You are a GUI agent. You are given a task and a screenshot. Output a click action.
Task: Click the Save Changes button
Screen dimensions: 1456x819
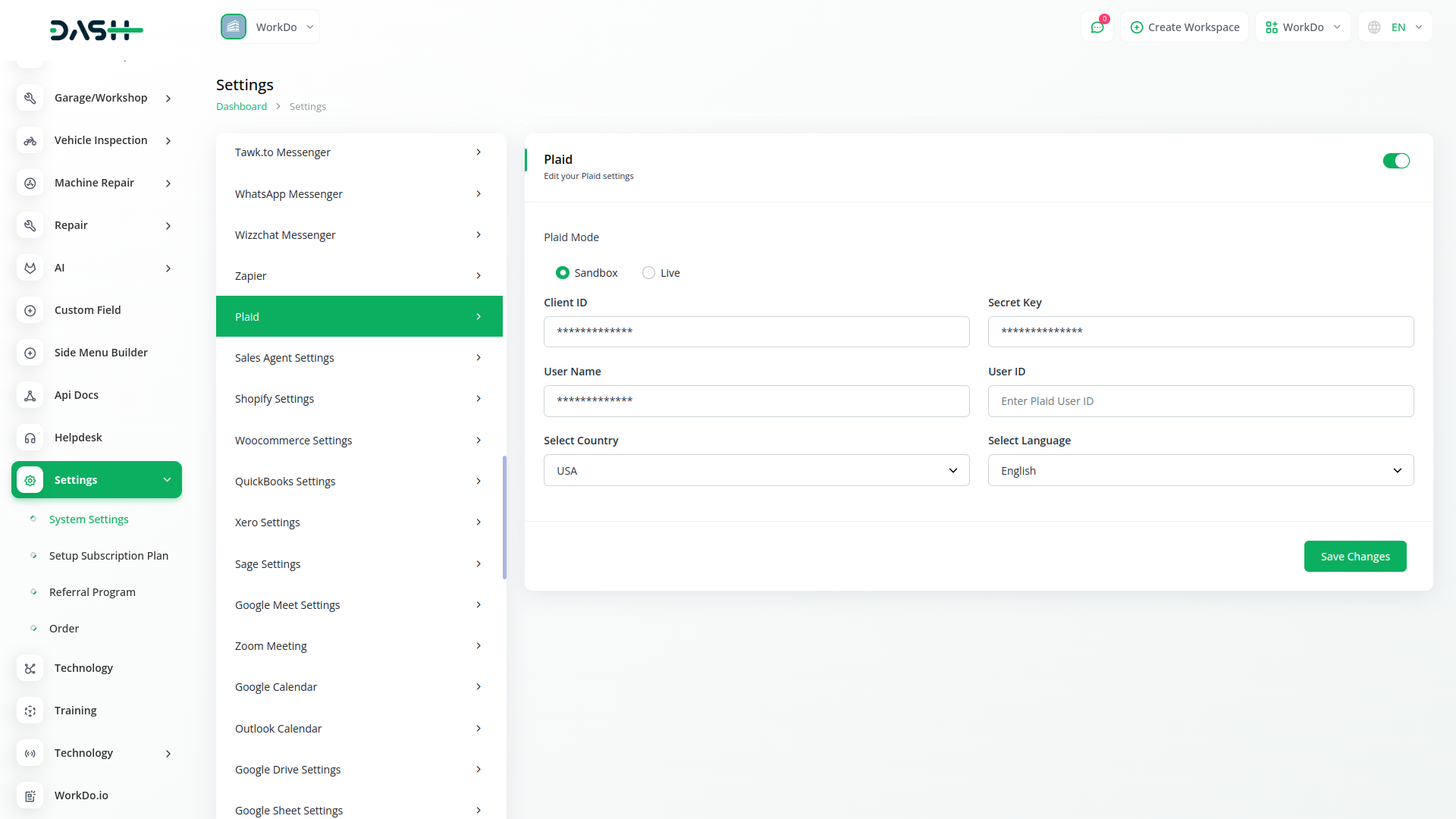tap(1355, 557)
